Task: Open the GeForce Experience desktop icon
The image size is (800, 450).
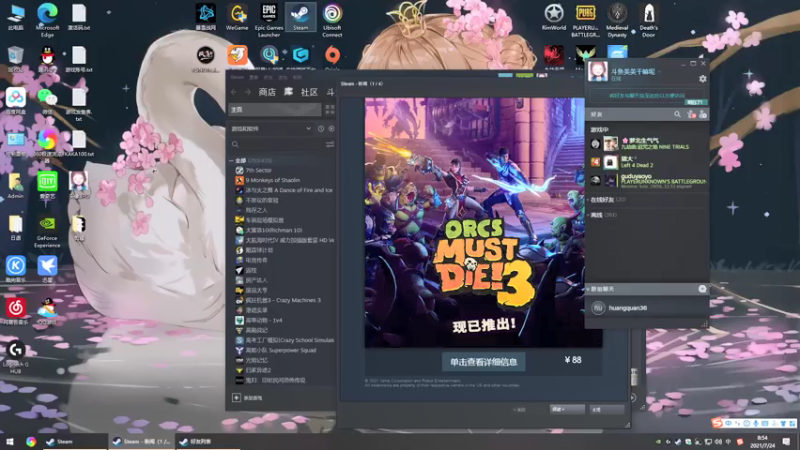Action: [47, 232]
